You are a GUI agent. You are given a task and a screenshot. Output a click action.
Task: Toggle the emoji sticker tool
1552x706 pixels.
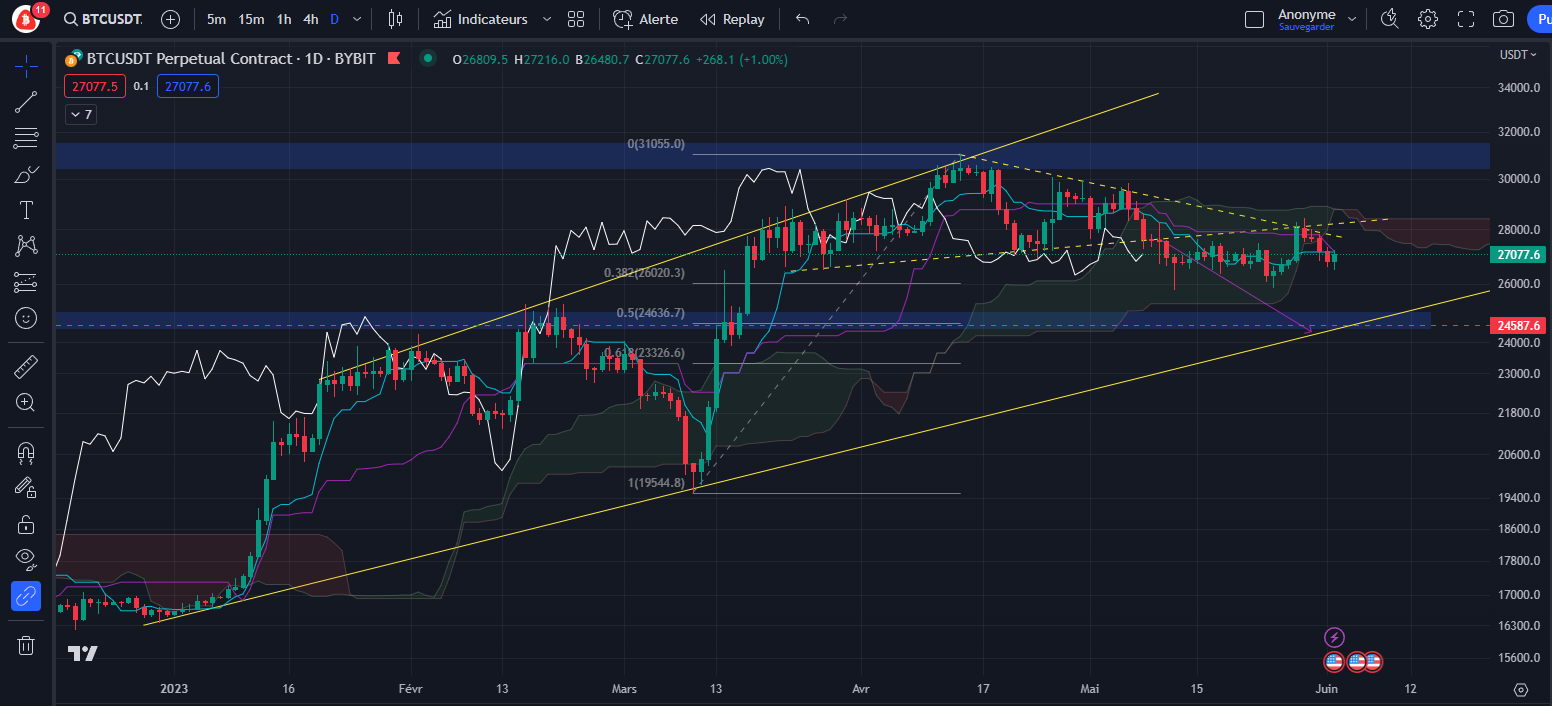26,318
